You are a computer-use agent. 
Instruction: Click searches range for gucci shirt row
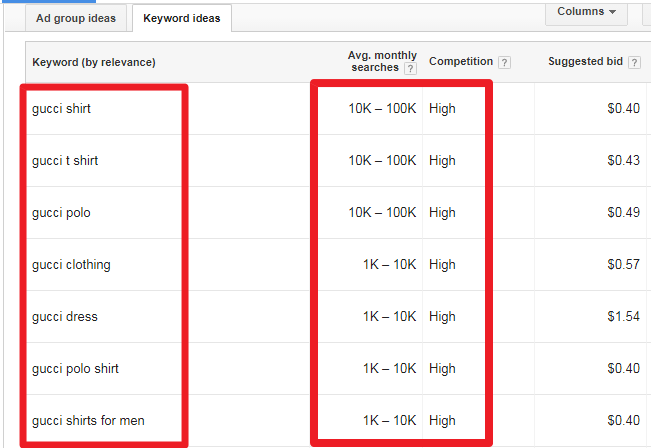point(382,108)
